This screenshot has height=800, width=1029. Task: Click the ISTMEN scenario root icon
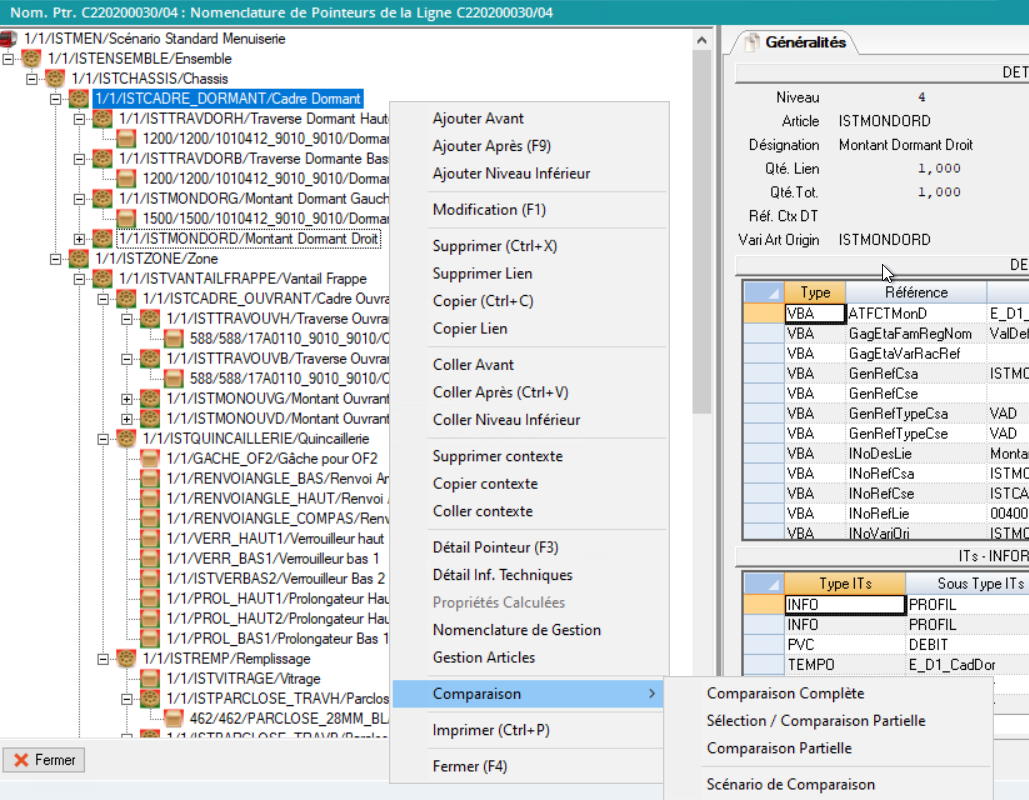[10, 39]
